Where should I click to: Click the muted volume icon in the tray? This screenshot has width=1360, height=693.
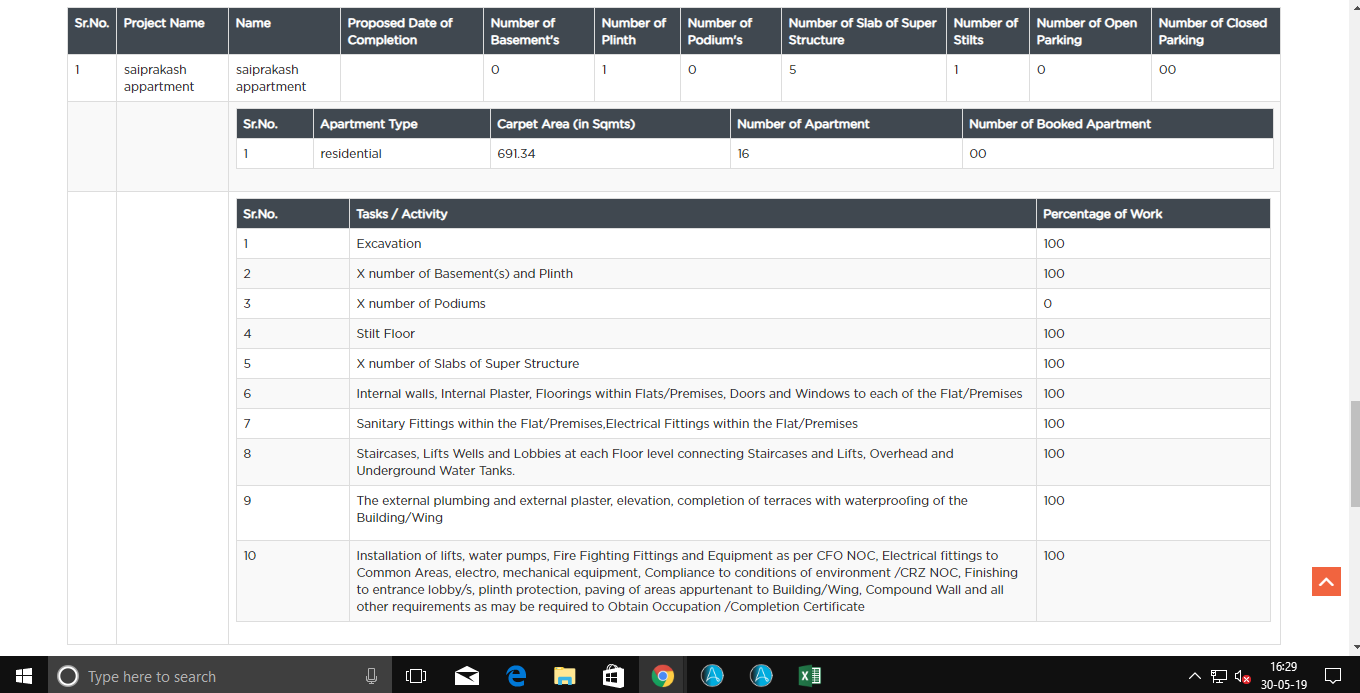pyautogui.click(x=1243, y=676)
